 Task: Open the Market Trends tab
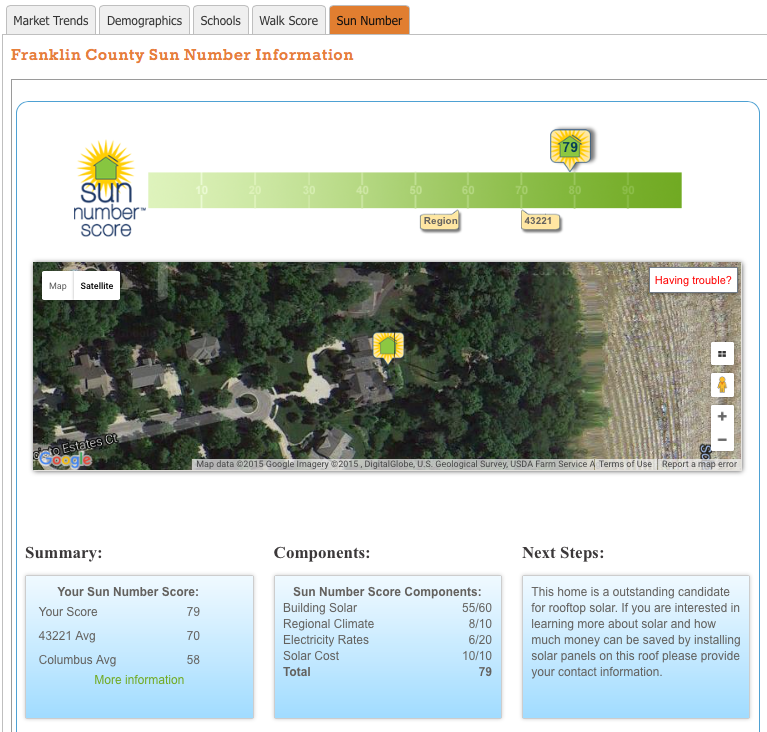coord(51,21)
